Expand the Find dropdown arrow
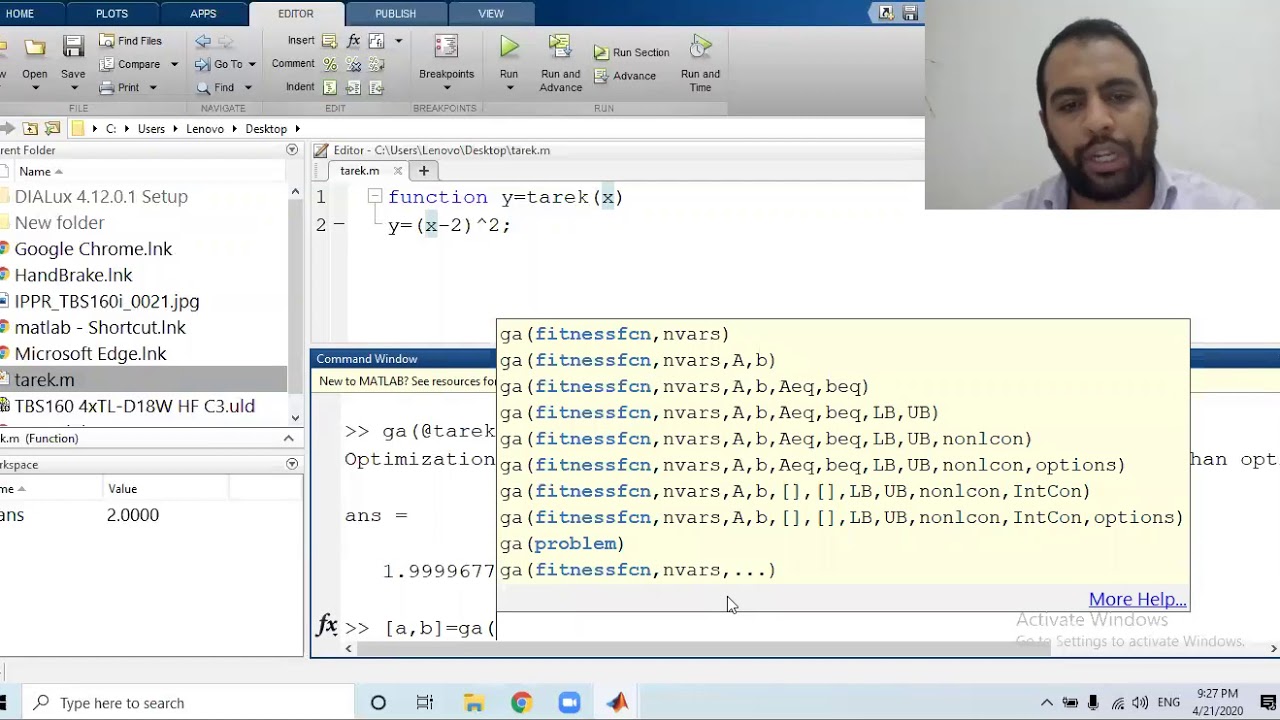 (x=248, y=88)
